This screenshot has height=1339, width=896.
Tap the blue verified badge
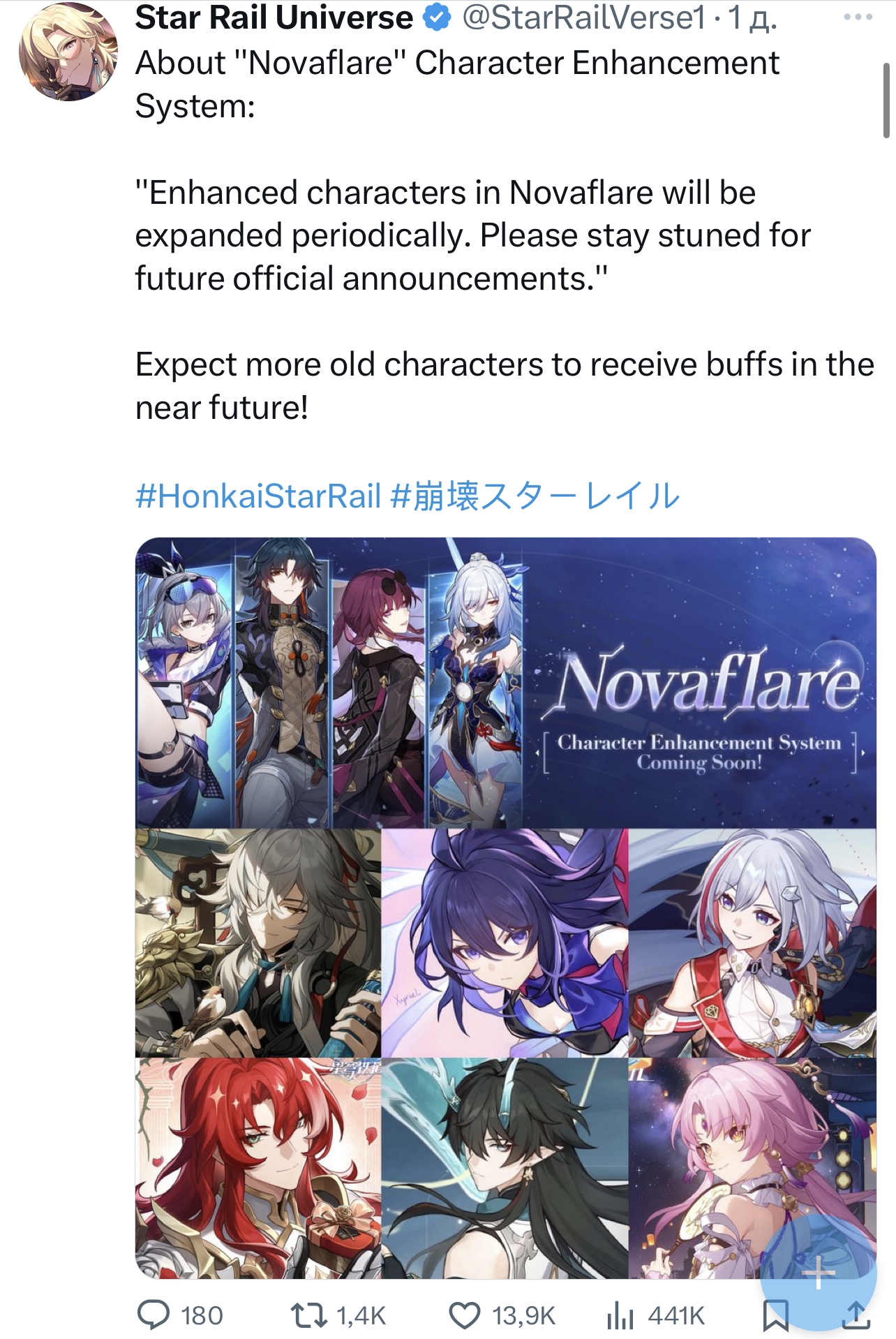coord(438,17)
